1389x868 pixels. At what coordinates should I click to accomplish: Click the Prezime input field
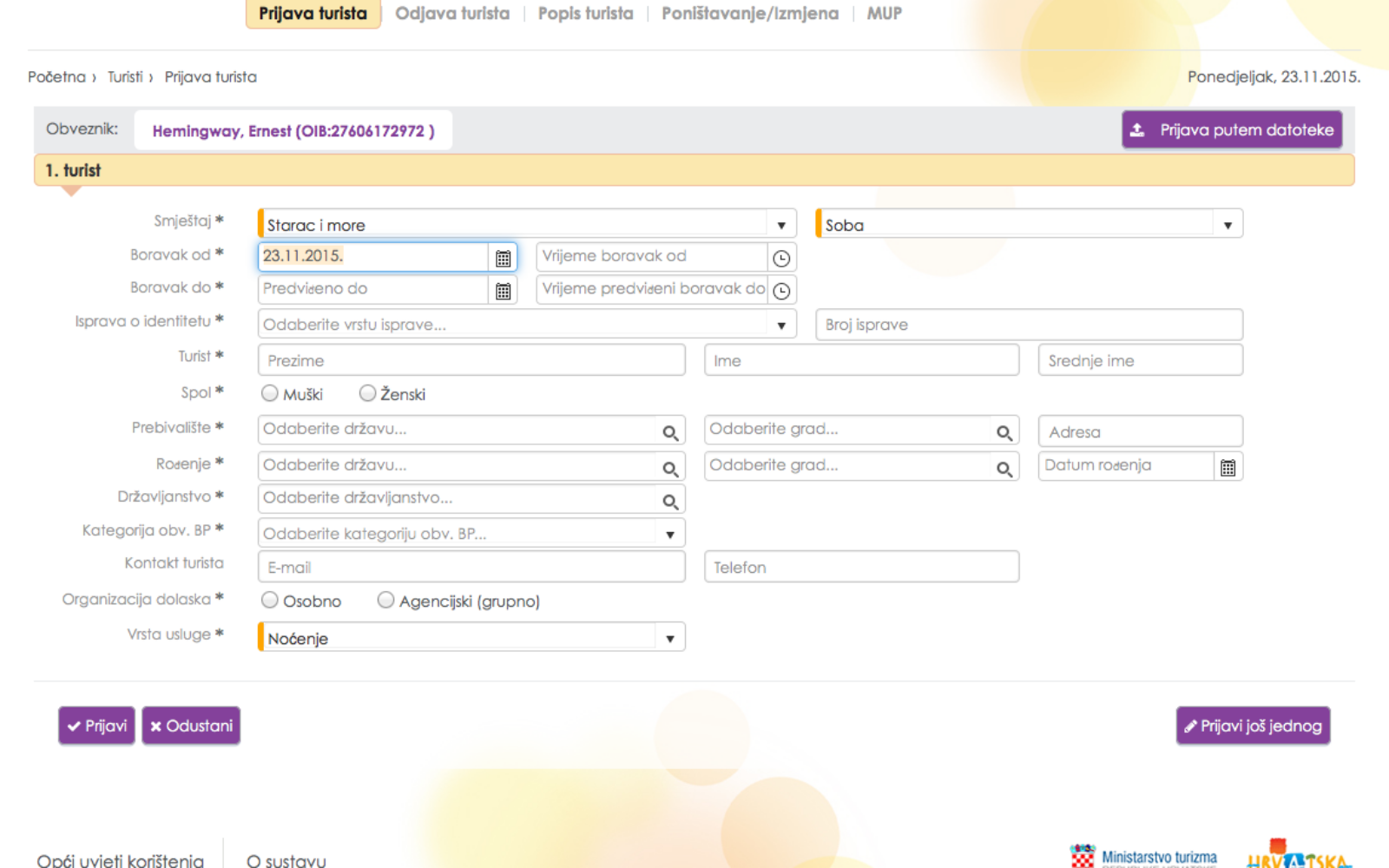tap(471, 360)
